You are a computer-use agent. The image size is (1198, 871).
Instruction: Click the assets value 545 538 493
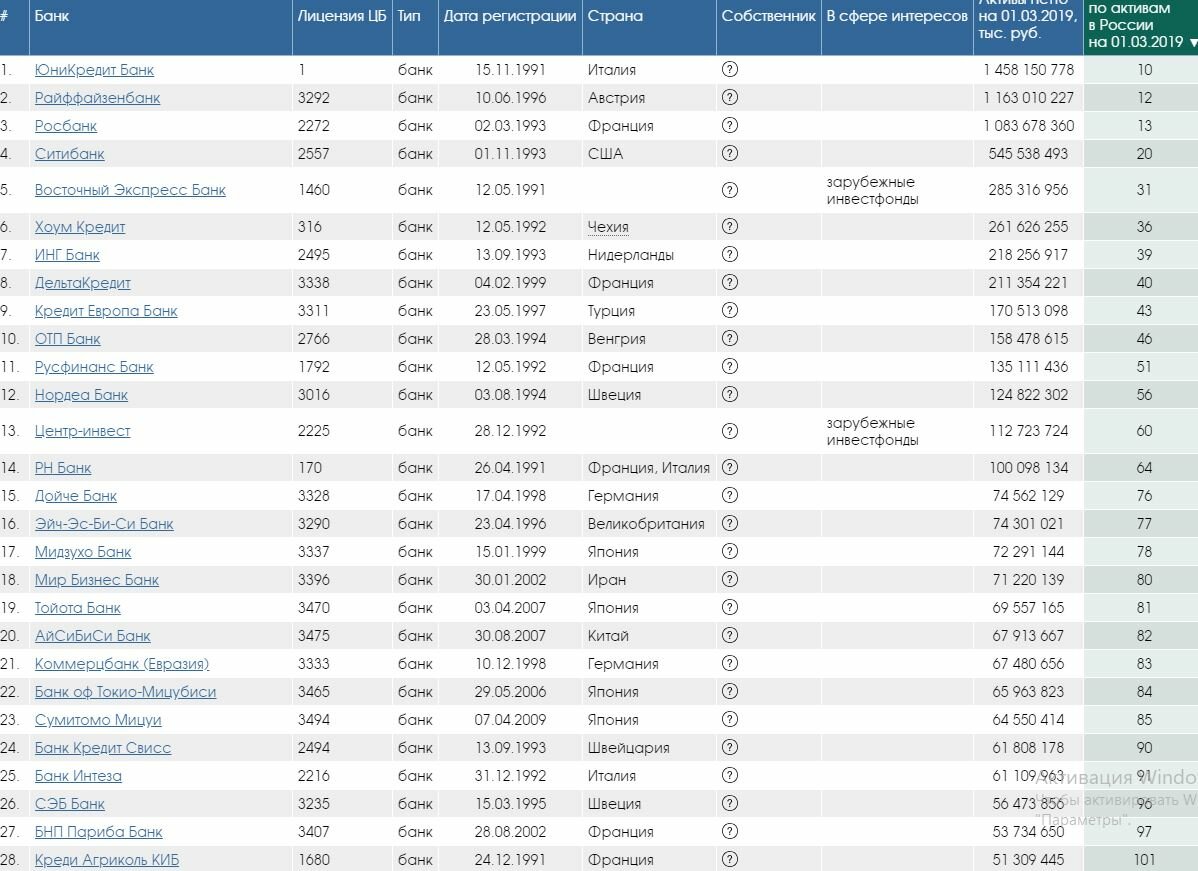click(x=1028, y=154)
